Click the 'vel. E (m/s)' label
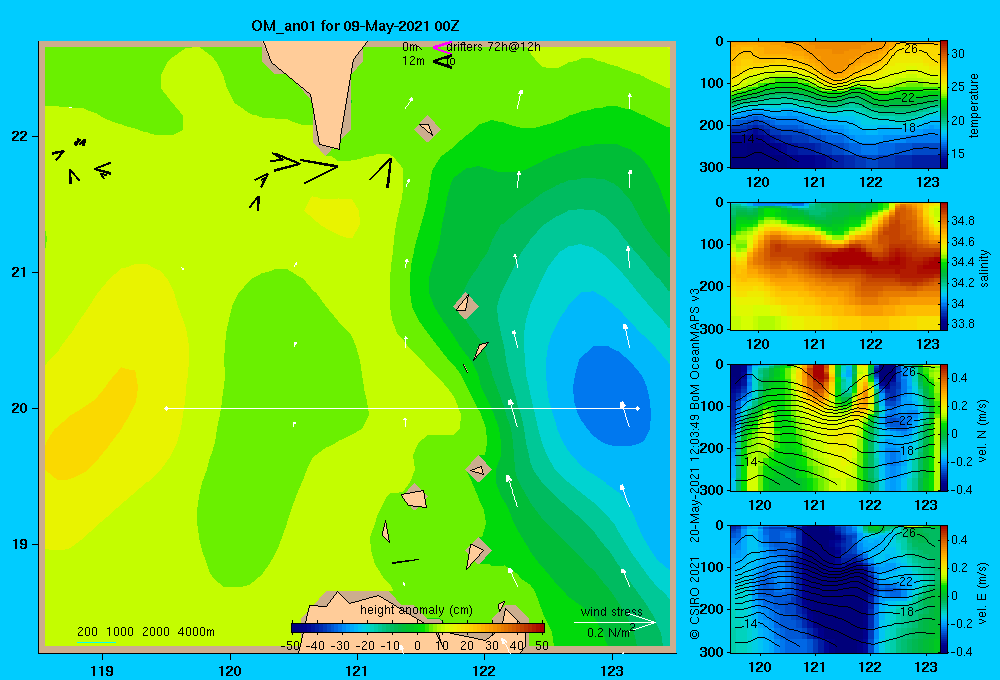 tap(982, 592)
